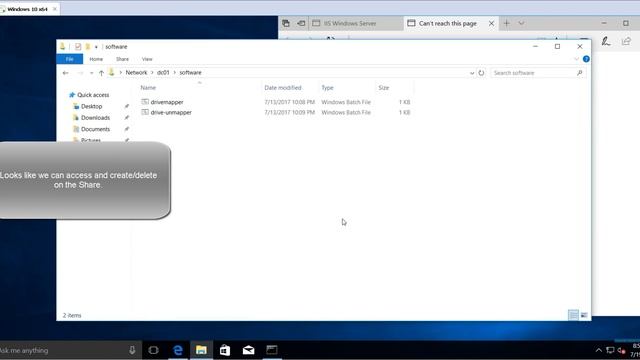640x360 pixels.
Task: Click the drive-unmapper file icon
Action: 145,112
